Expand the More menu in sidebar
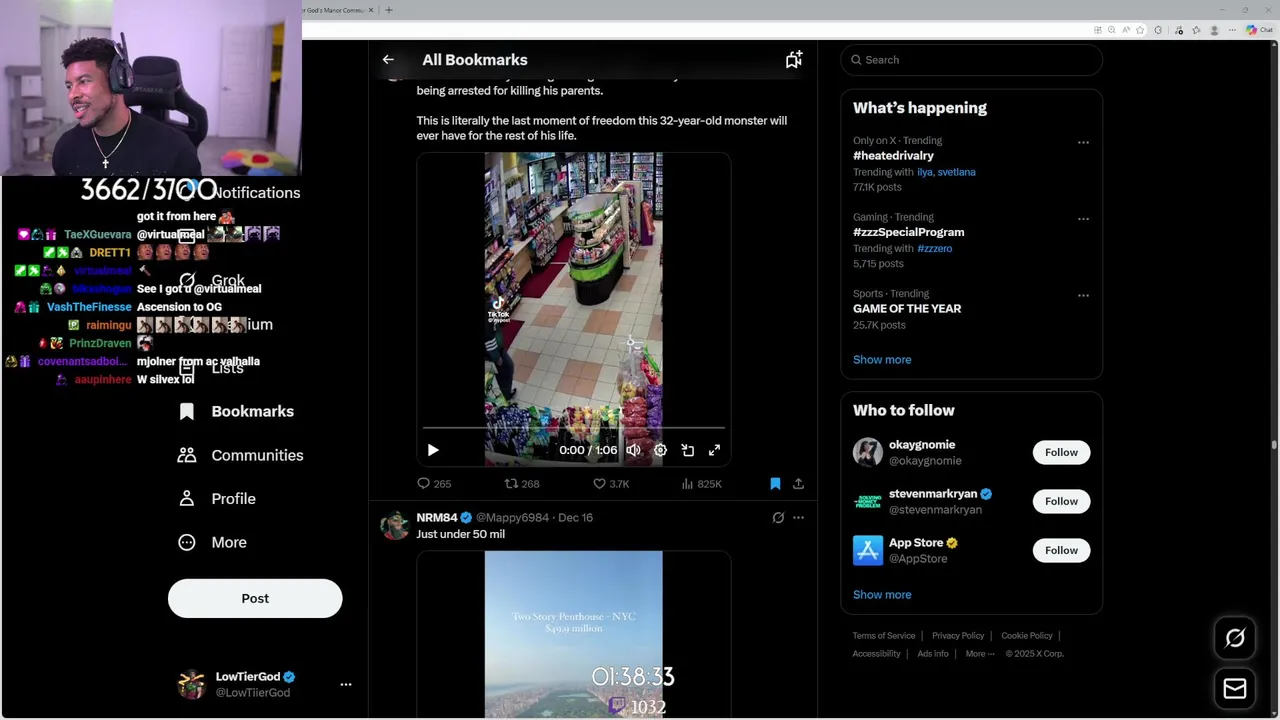 [212, 542]
